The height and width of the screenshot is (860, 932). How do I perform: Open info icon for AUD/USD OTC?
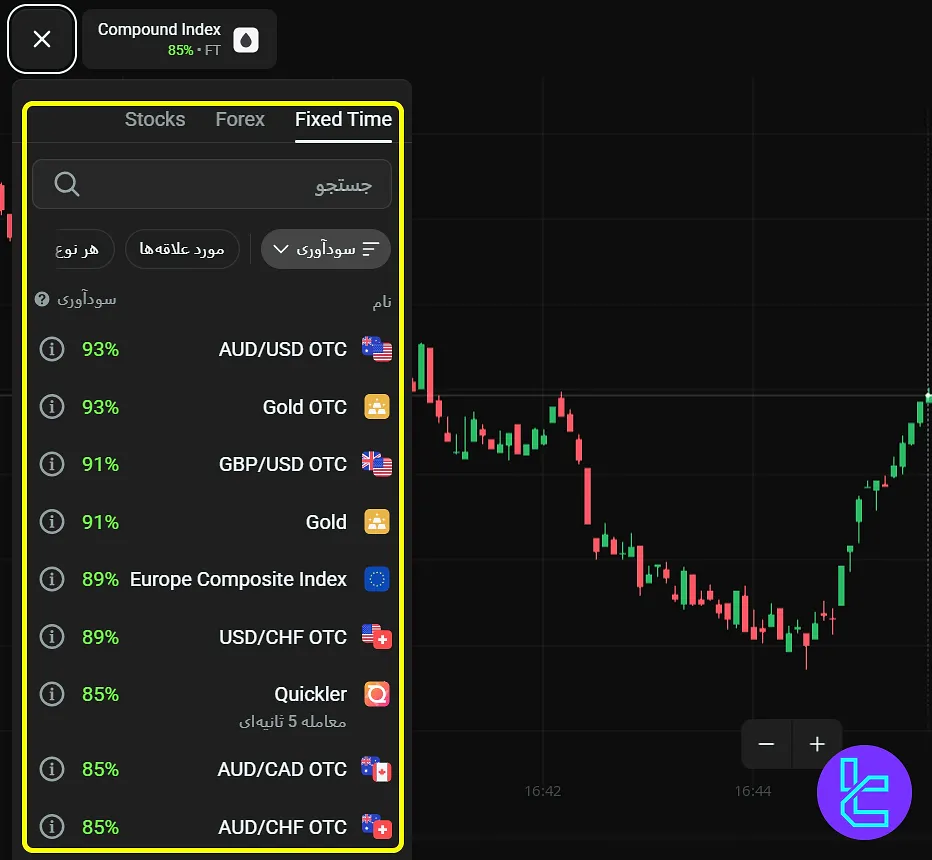click(x=51, y=349)
